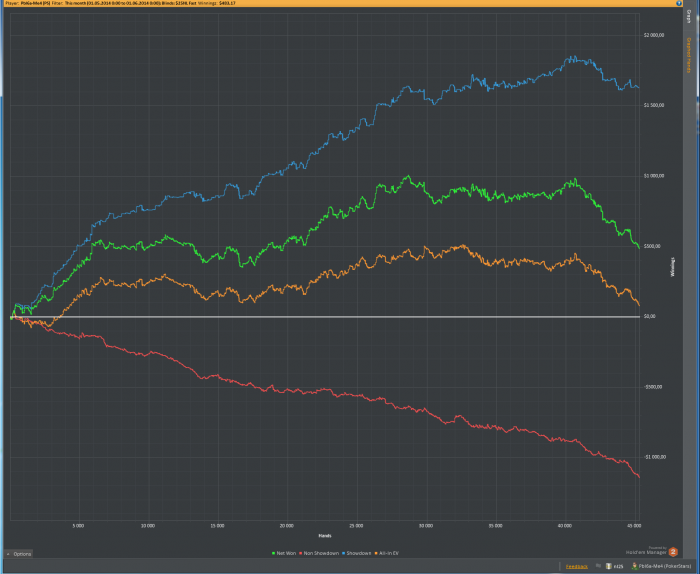Image resolution: width=700 pixels, height=574 pixels.
Task: Toggle the Non Showdown legend series
Action: (319, 553)
